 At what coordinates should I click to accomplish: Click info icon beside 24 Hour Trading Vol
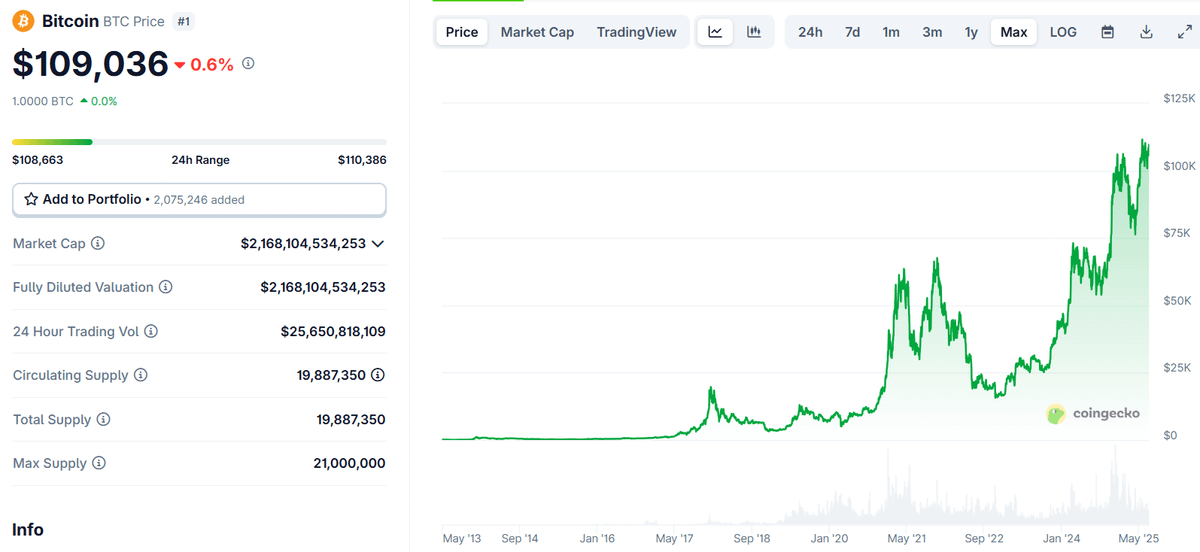point(151,331)
